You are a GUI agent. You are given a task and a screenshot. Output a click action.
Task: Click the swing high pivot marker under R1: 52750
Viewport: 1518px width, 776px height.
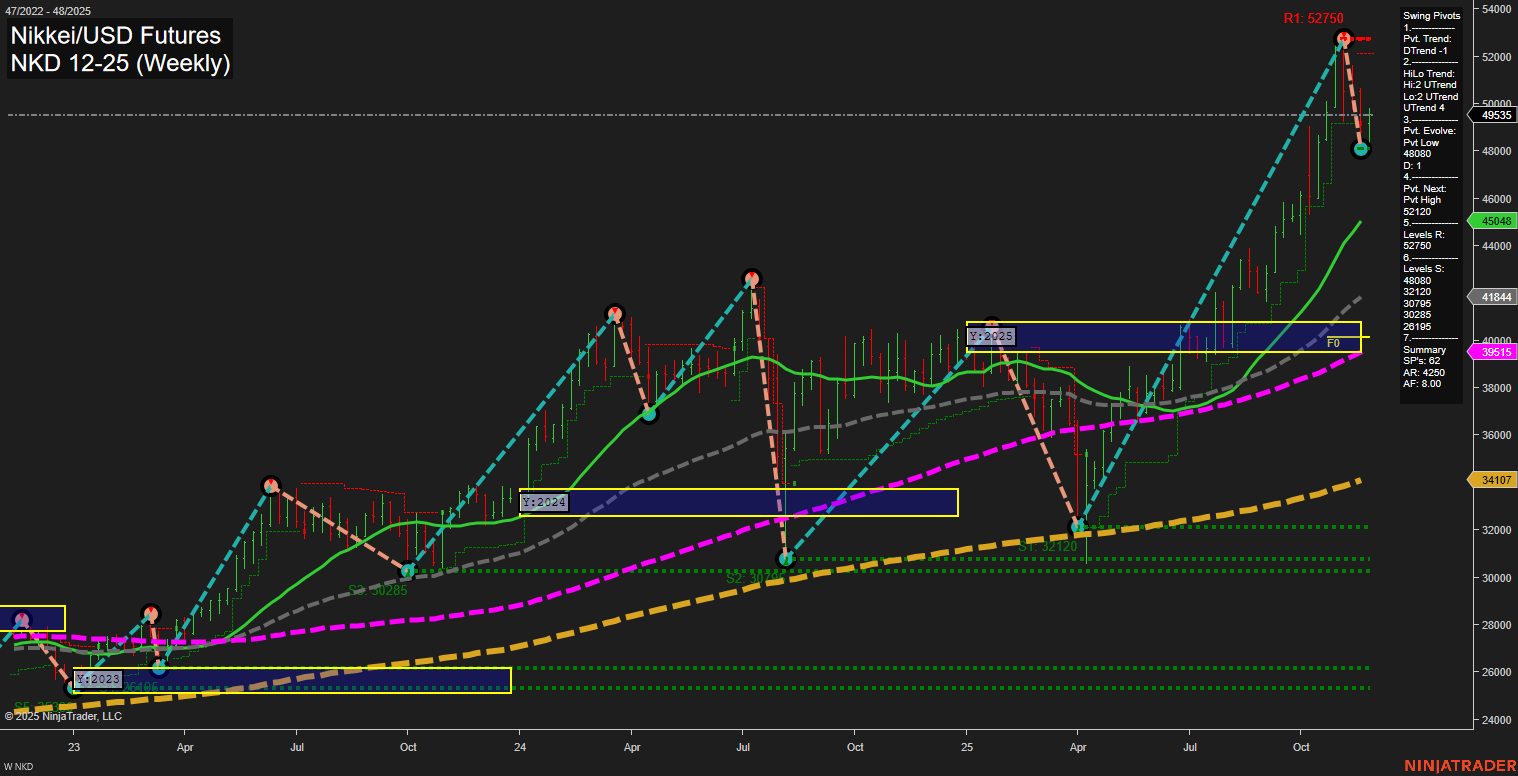[x=1343, y=39]
